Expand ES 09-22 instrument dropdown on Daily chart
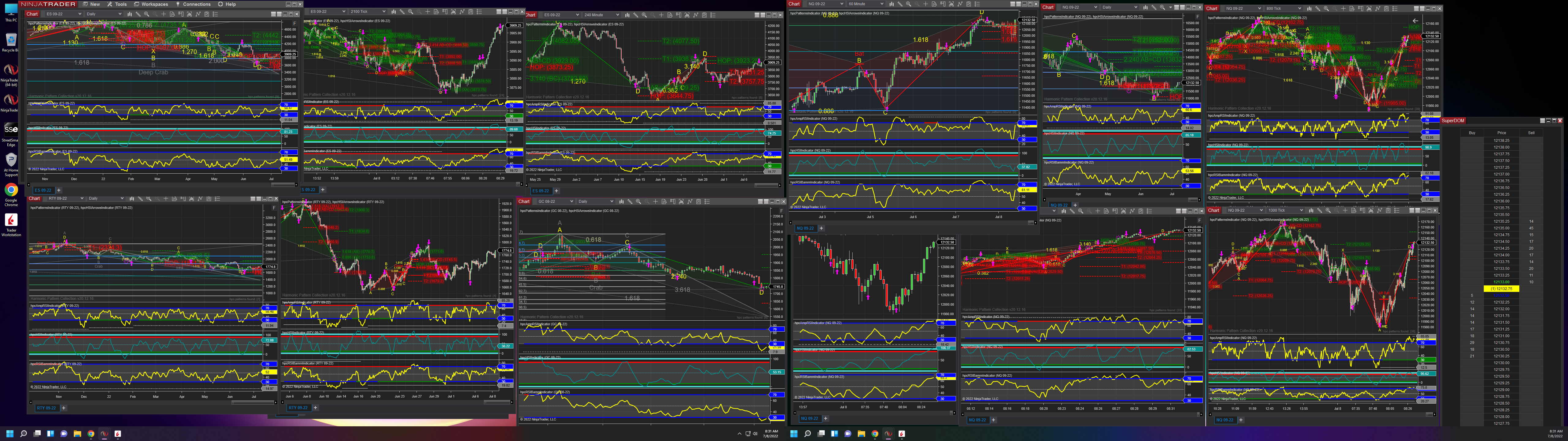 point(80,14)
